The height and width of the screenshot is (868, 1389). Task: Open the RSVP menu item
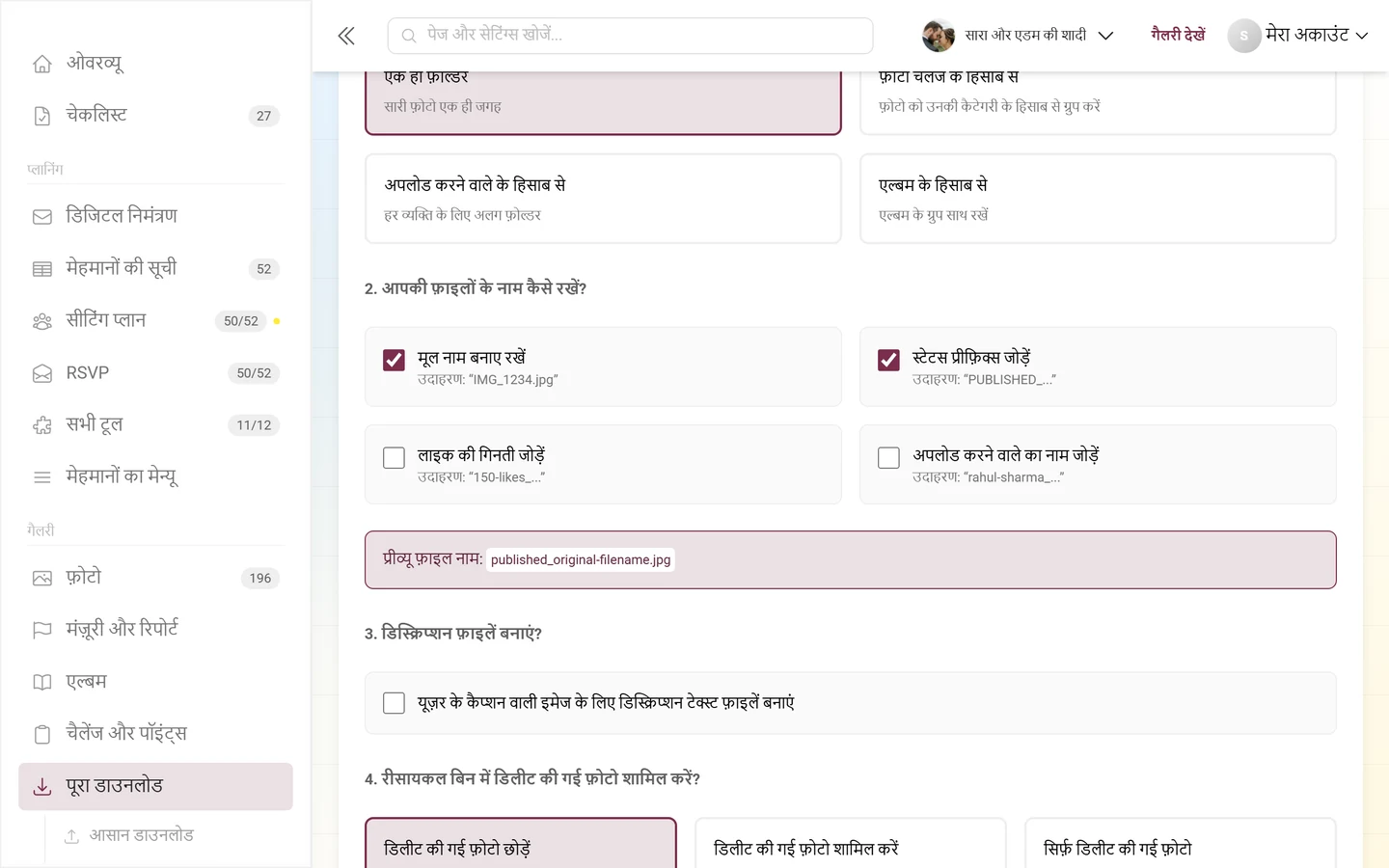155,372
